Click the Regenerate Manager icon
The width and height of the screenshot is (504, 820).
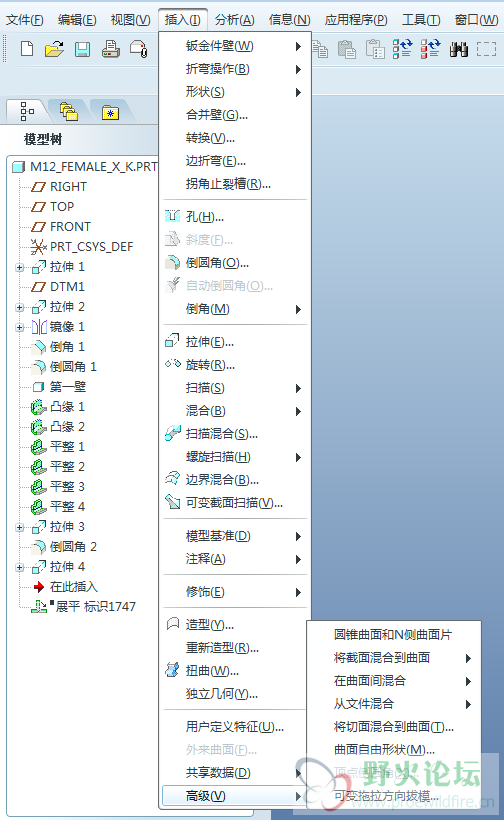(x=430, y=49)
